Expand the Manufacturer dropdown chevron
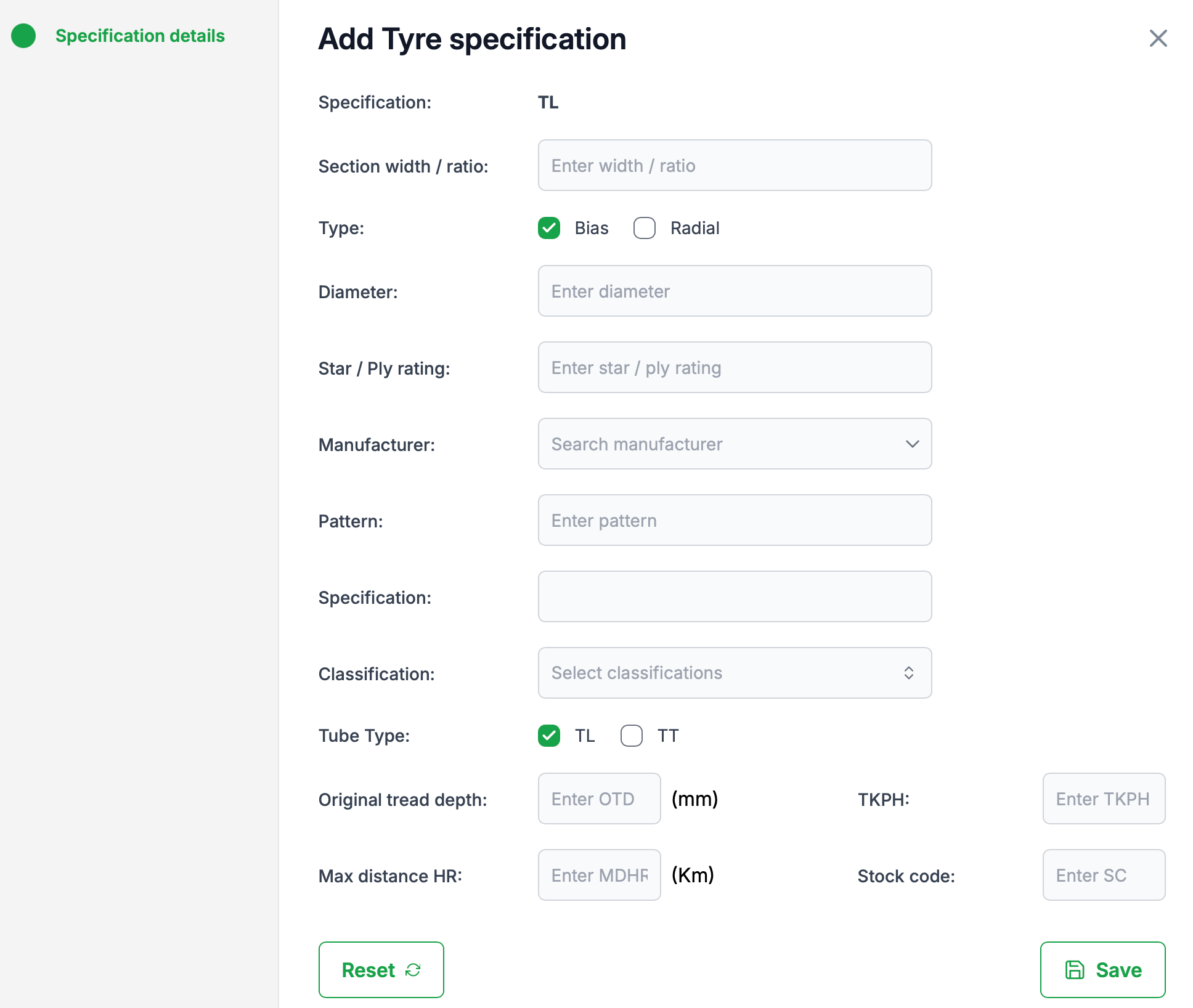 912,444
